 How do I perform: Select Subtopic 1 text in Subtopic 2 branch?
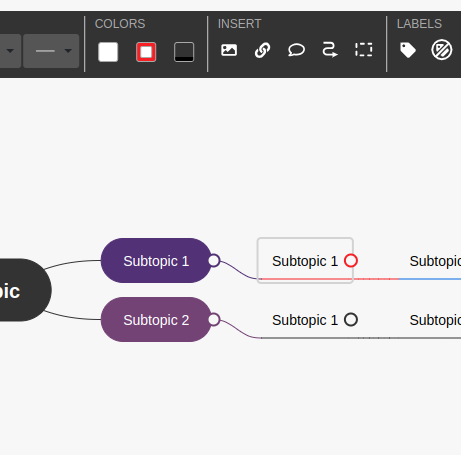(x=305, y=320)
